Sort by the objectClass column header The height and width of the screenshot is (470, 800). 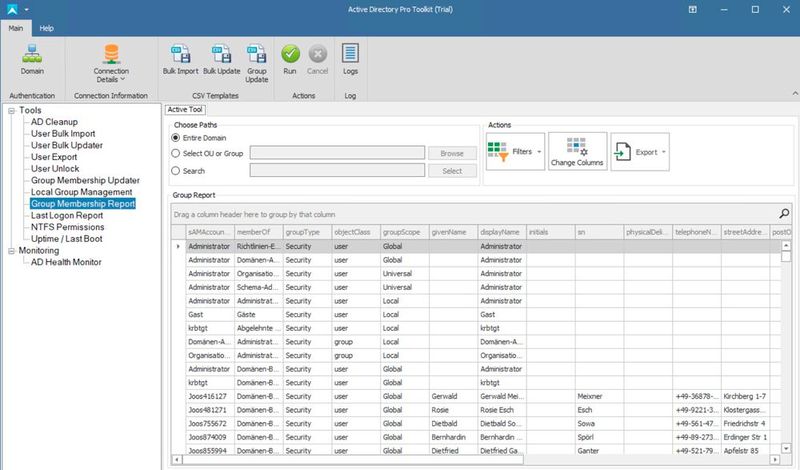point(356,232)
